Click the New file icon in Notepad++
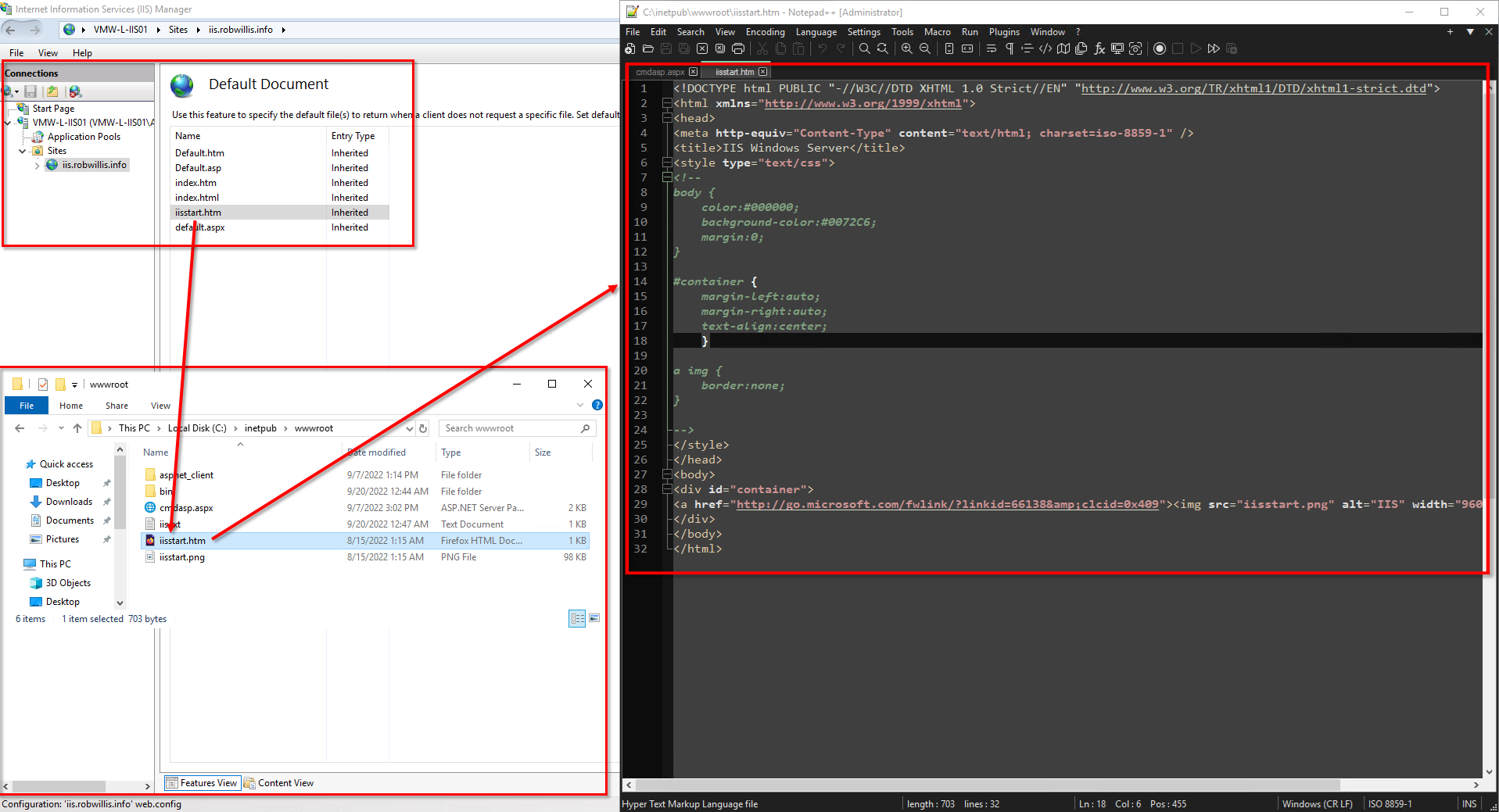This screenshot has height=812, width=1499. coord(630,48)
